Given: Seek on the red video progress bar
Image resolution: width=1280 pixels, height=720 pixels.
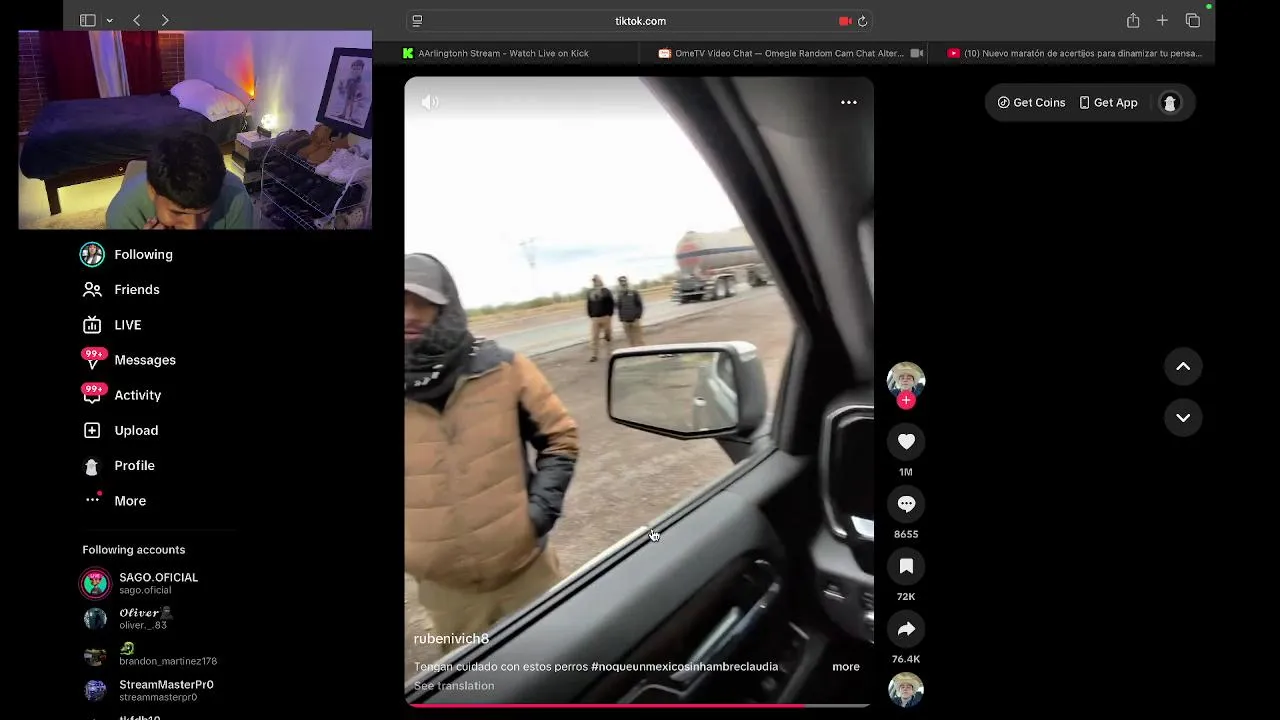Looking at the screenshot, I should [x=638, y=705].
